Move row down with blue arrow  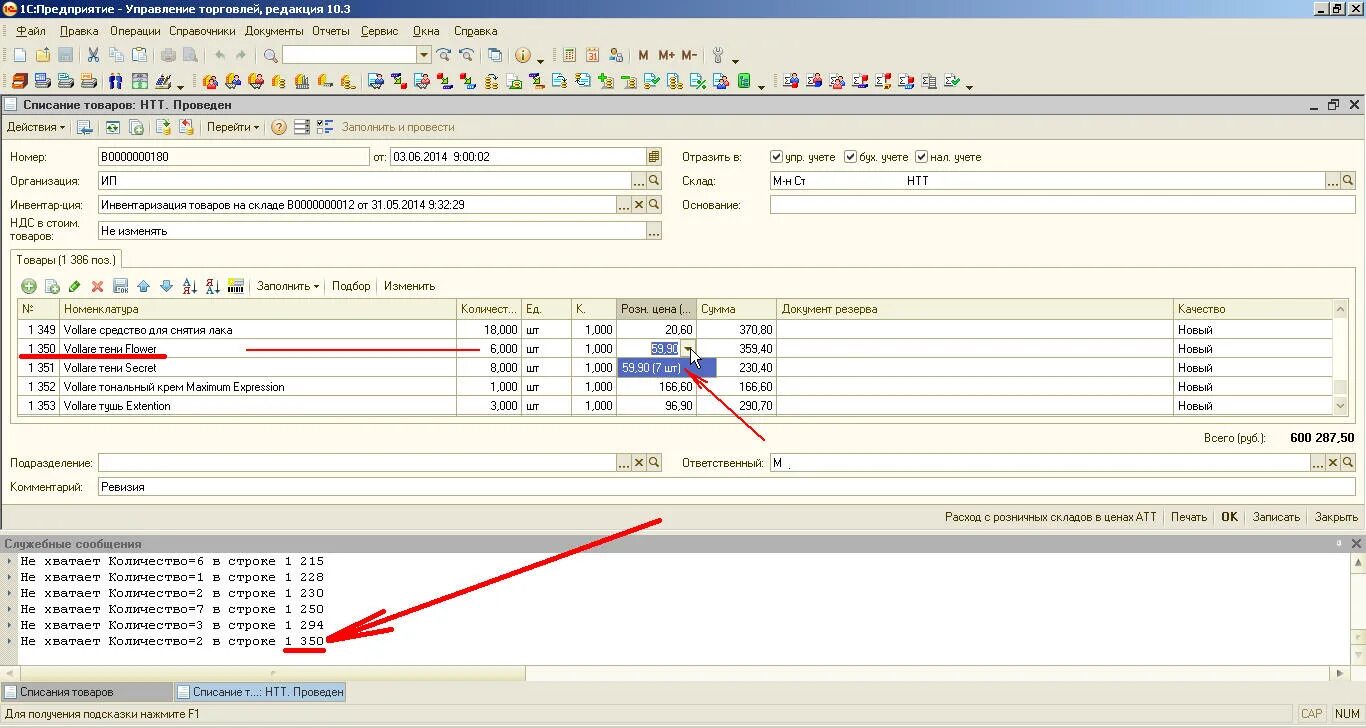tap(166, 286)
